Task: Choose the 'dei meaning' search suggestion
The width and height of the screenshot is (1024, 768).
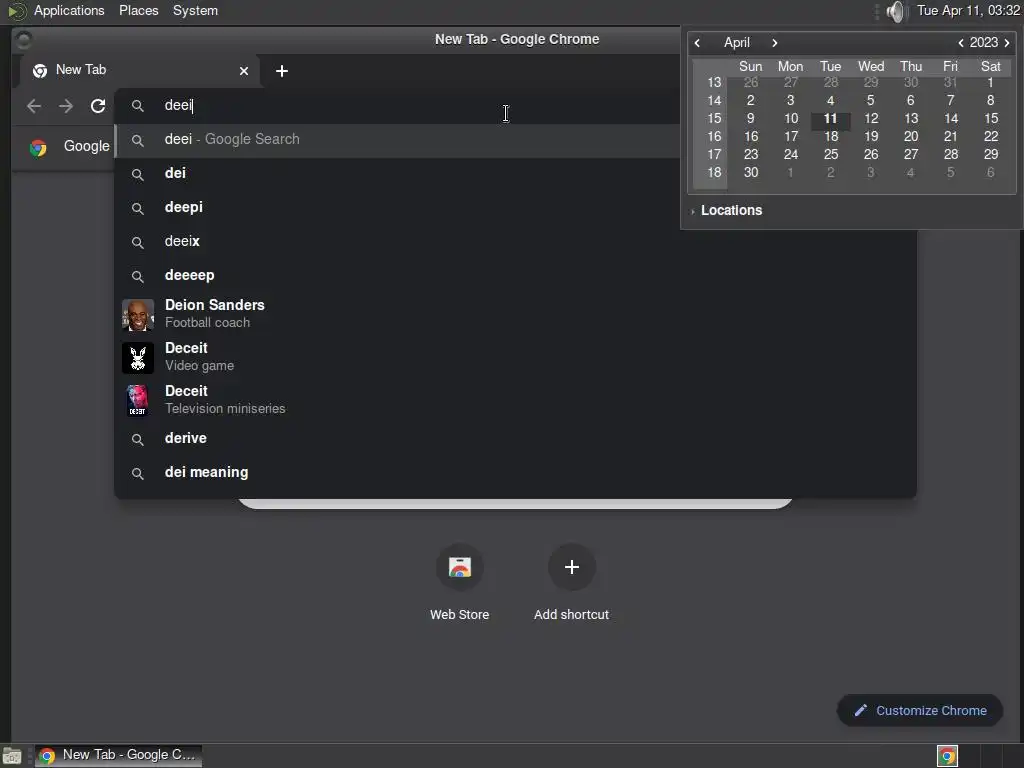Action: 516,473
